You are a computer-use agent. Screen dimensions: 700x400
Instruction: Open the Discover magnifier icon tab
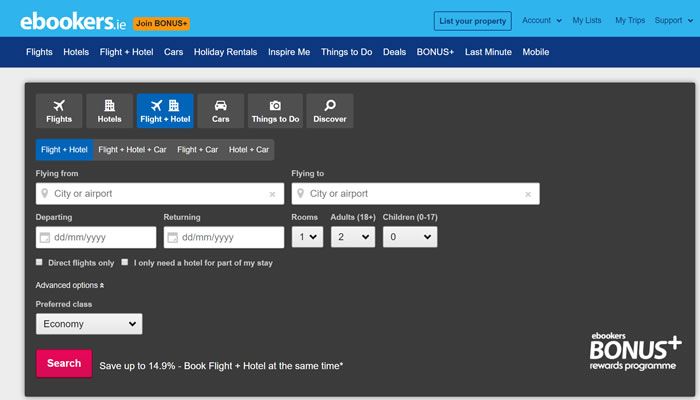tap(329, 111)
